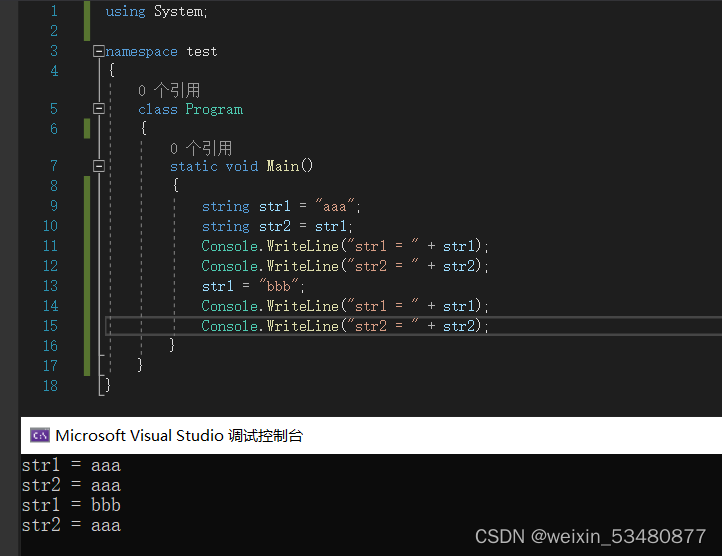Image resolution: width=722 pixels, height=556 pixels.
Task: Click 'void' keyword on line 7
Action: pyautogui.click(x=242, y=166)
